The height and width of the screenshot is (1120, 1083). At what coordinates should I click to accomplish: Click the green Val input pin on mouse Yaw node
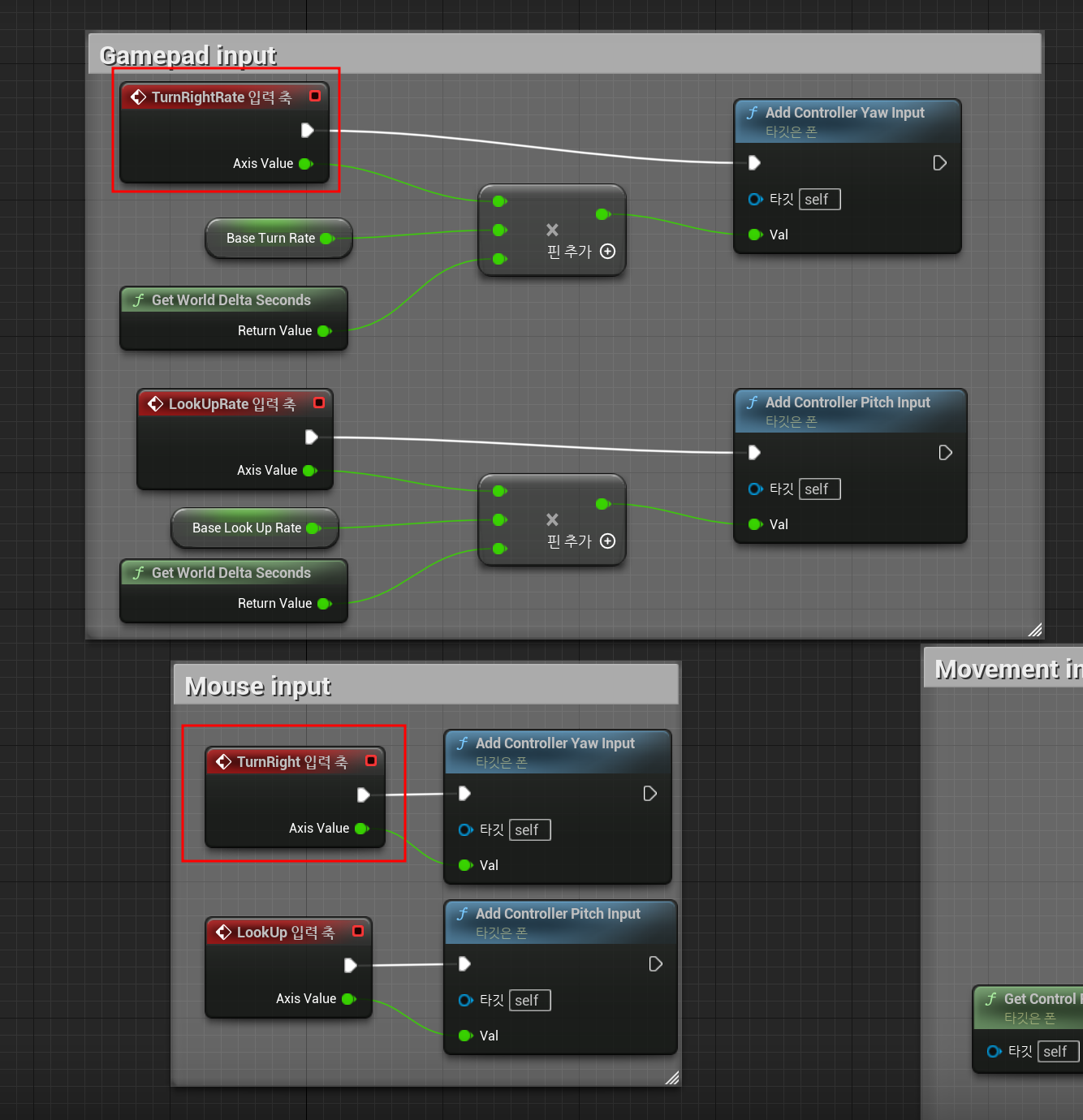[x=465, y=865]
